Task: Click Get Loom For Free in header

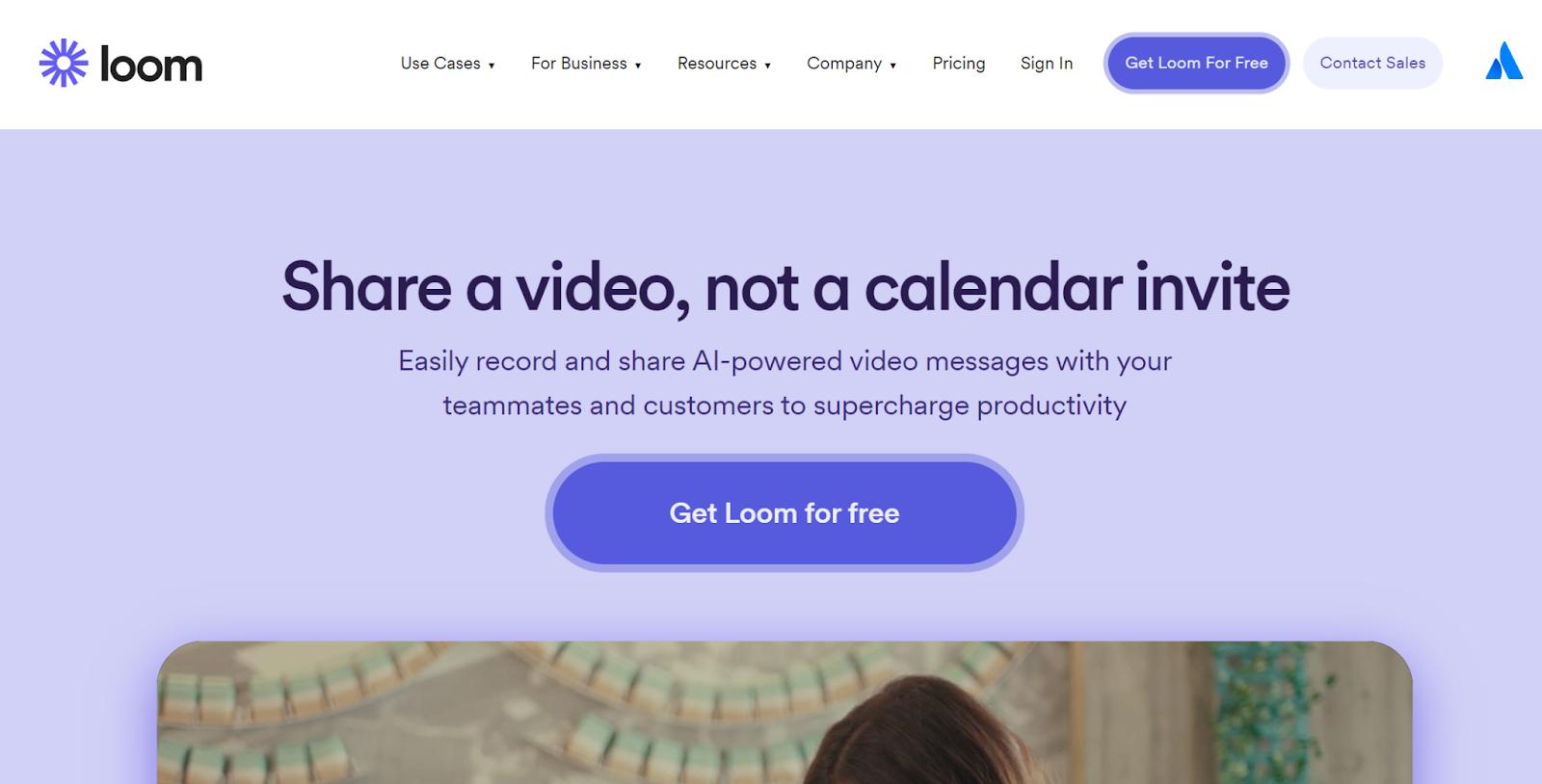Action: click(1197, 63)
